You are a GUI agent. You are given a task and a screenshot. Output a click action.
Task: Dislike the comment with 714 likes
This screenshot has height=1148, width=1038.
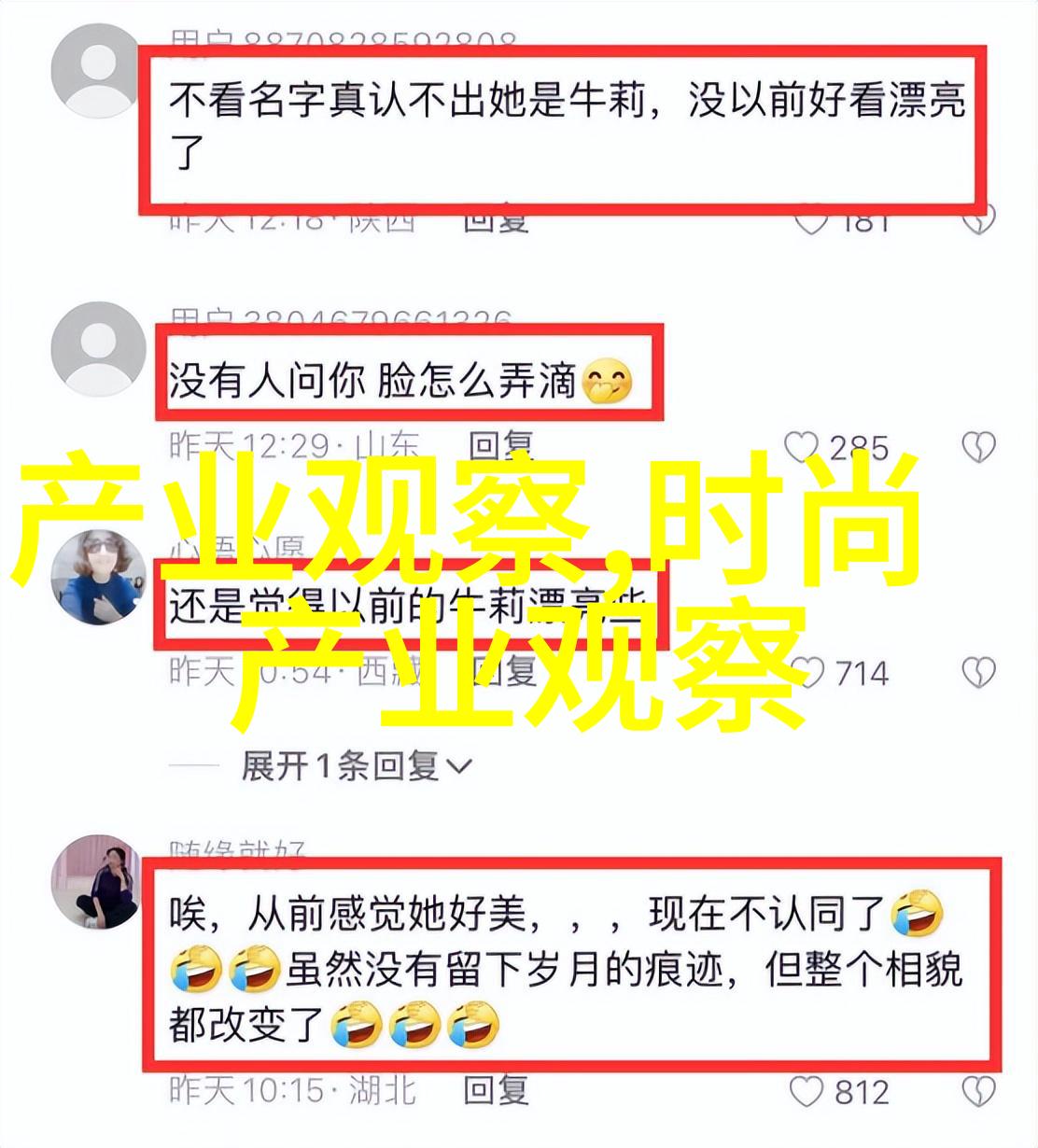tap(978, 672)
